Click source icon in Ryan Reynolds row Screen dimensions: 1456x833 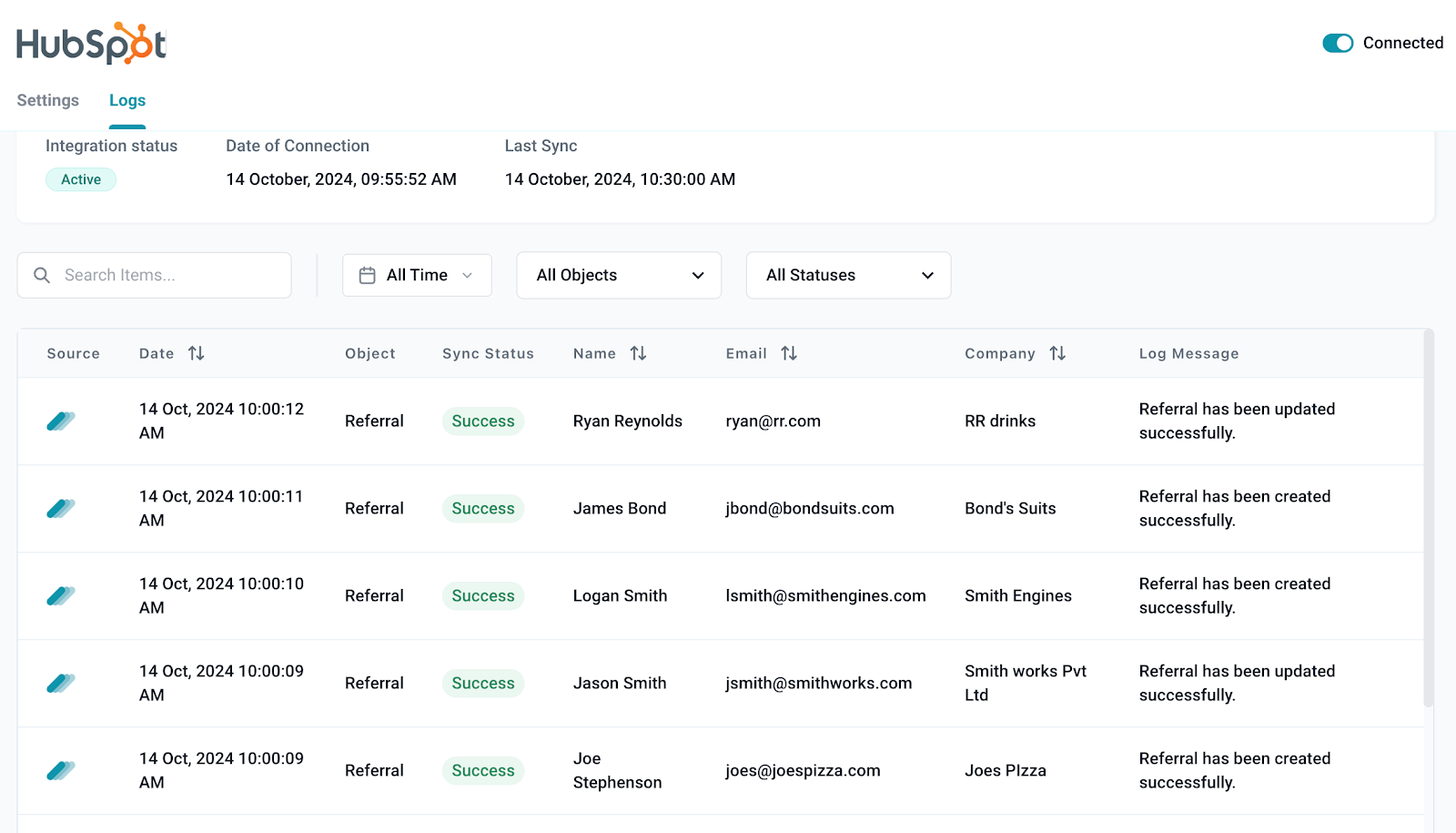tap(61, 421)
